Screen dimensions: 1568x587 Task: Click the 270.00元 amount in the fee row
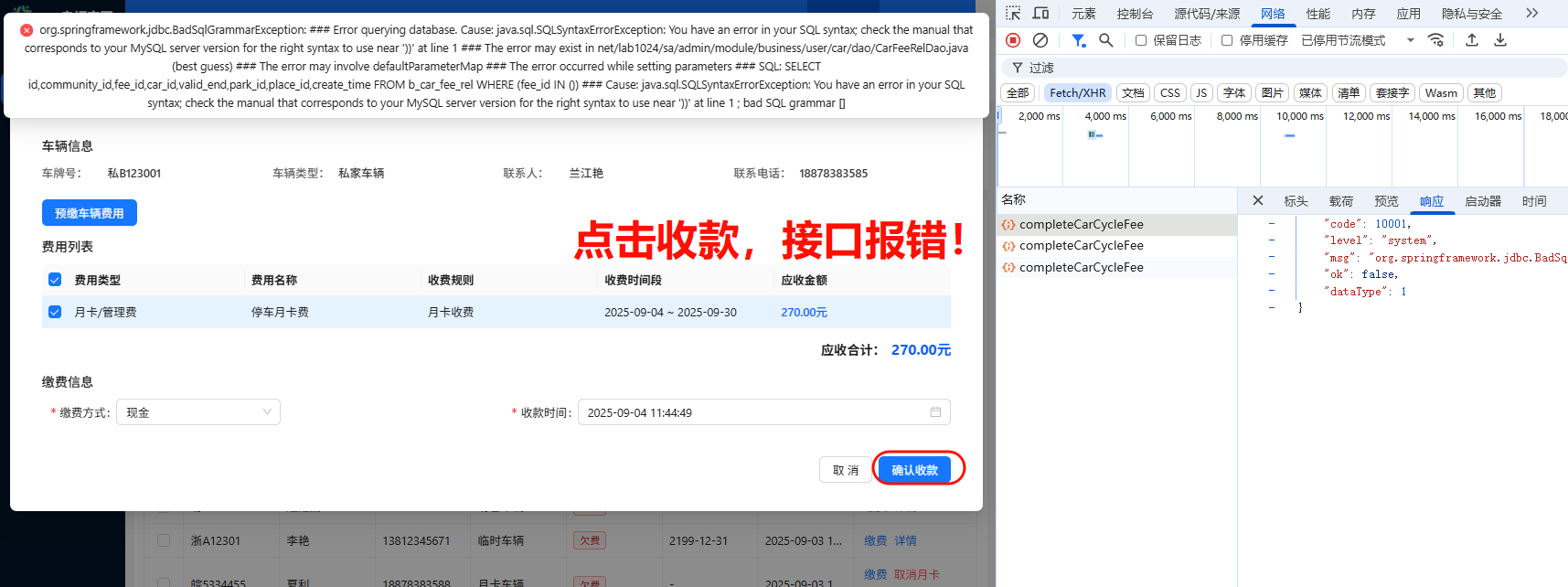click(804, 312)
